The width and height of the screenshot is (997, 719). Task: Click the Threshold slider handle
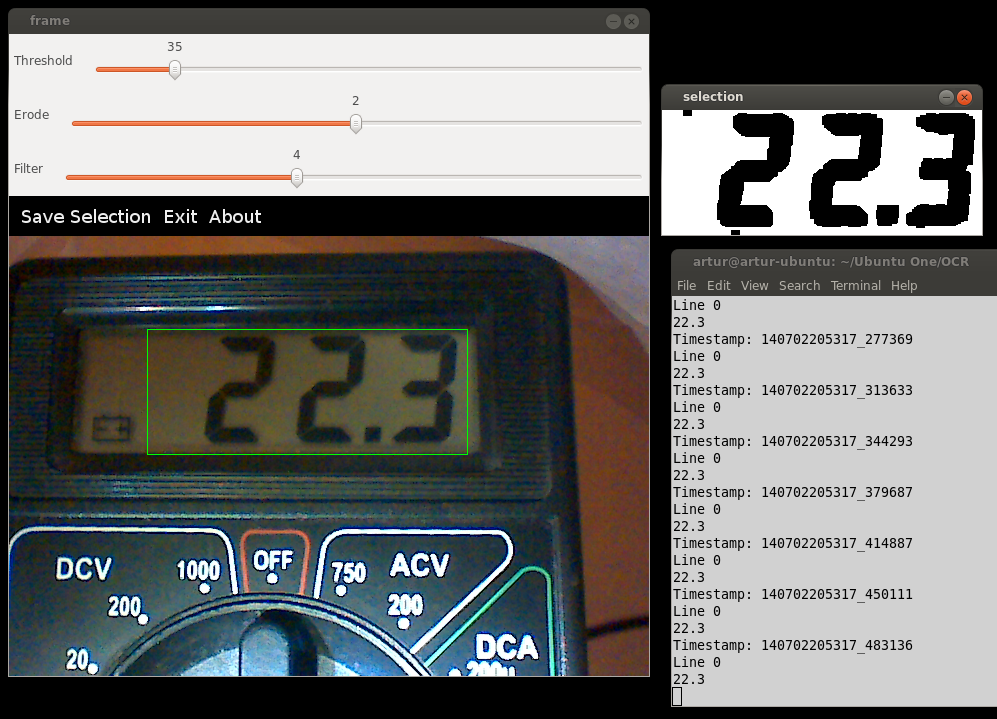pos(175,69)
